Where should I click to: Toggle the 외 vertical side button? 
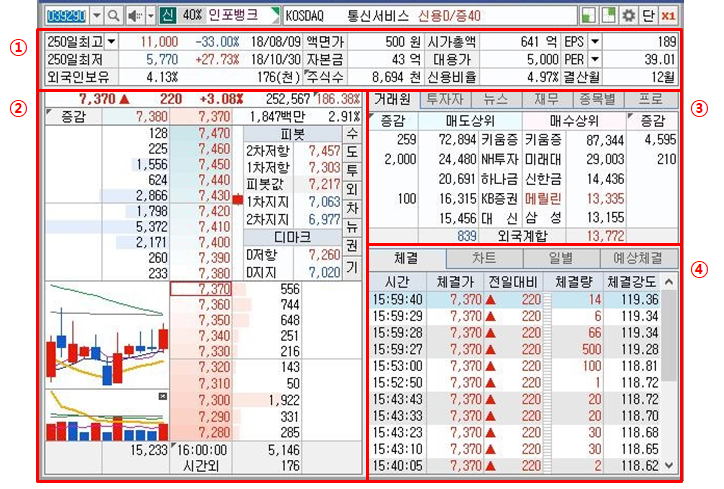click(351, 189)
